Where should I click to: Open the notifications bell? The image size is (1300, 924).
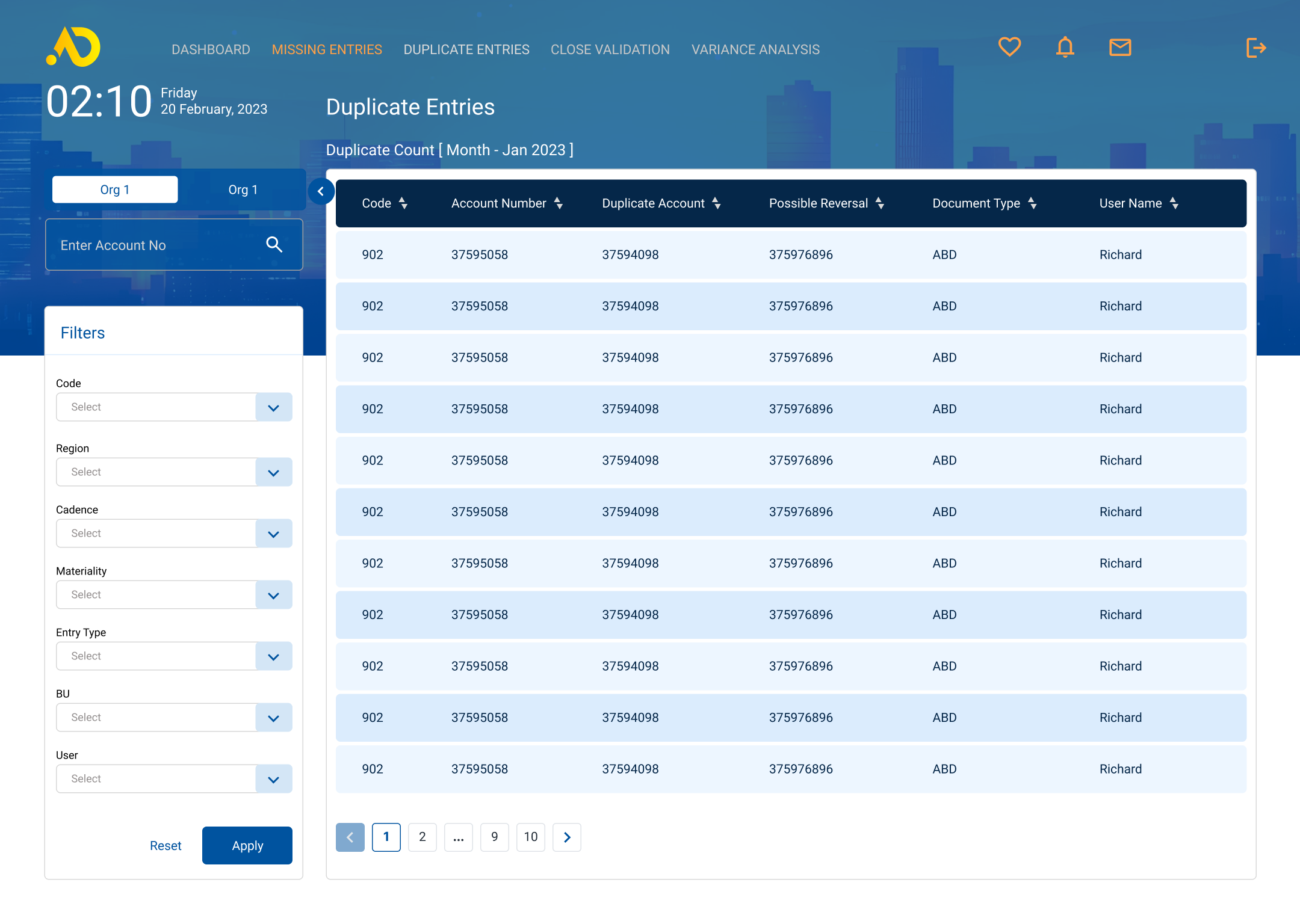1065,47
